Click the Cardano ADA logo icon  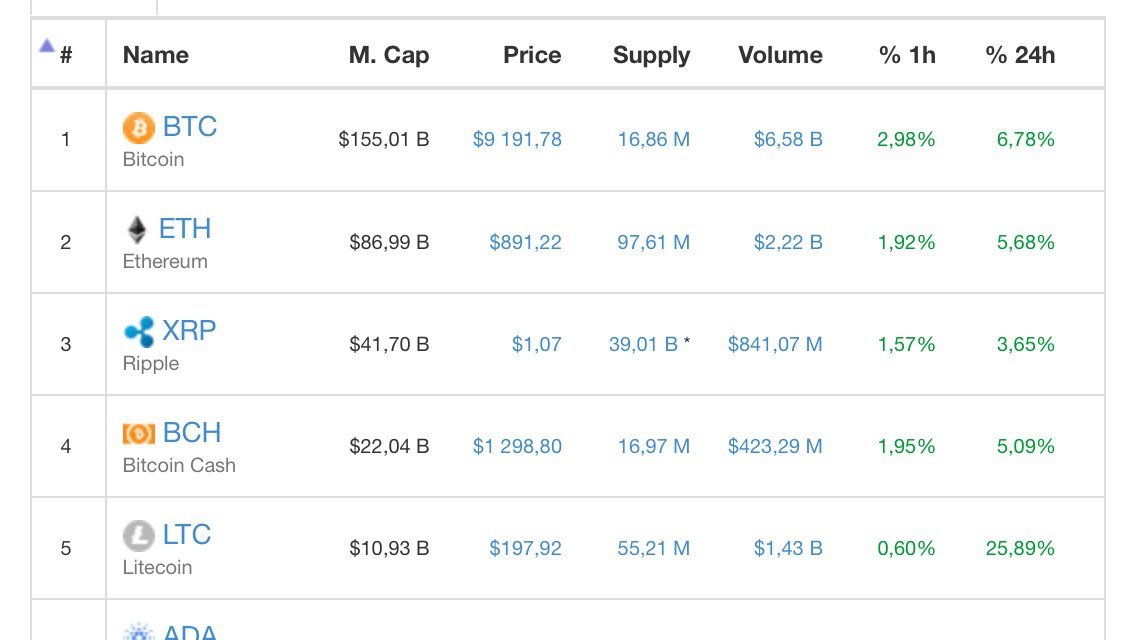point(138,631)
